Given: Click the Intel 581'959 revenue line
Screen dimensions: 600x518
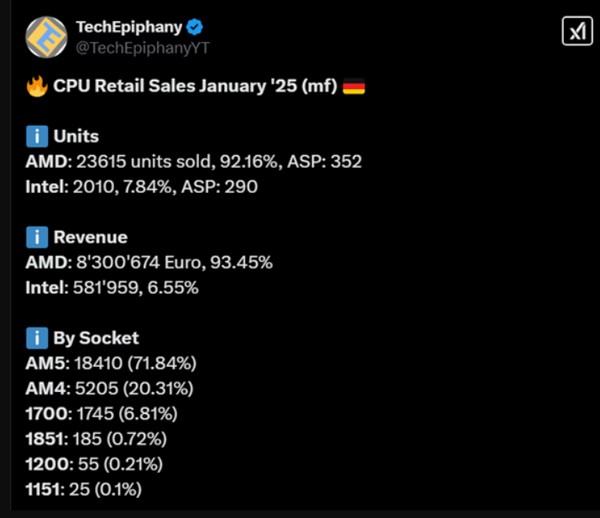Looking at the screenshot, I should click(112, 288).
